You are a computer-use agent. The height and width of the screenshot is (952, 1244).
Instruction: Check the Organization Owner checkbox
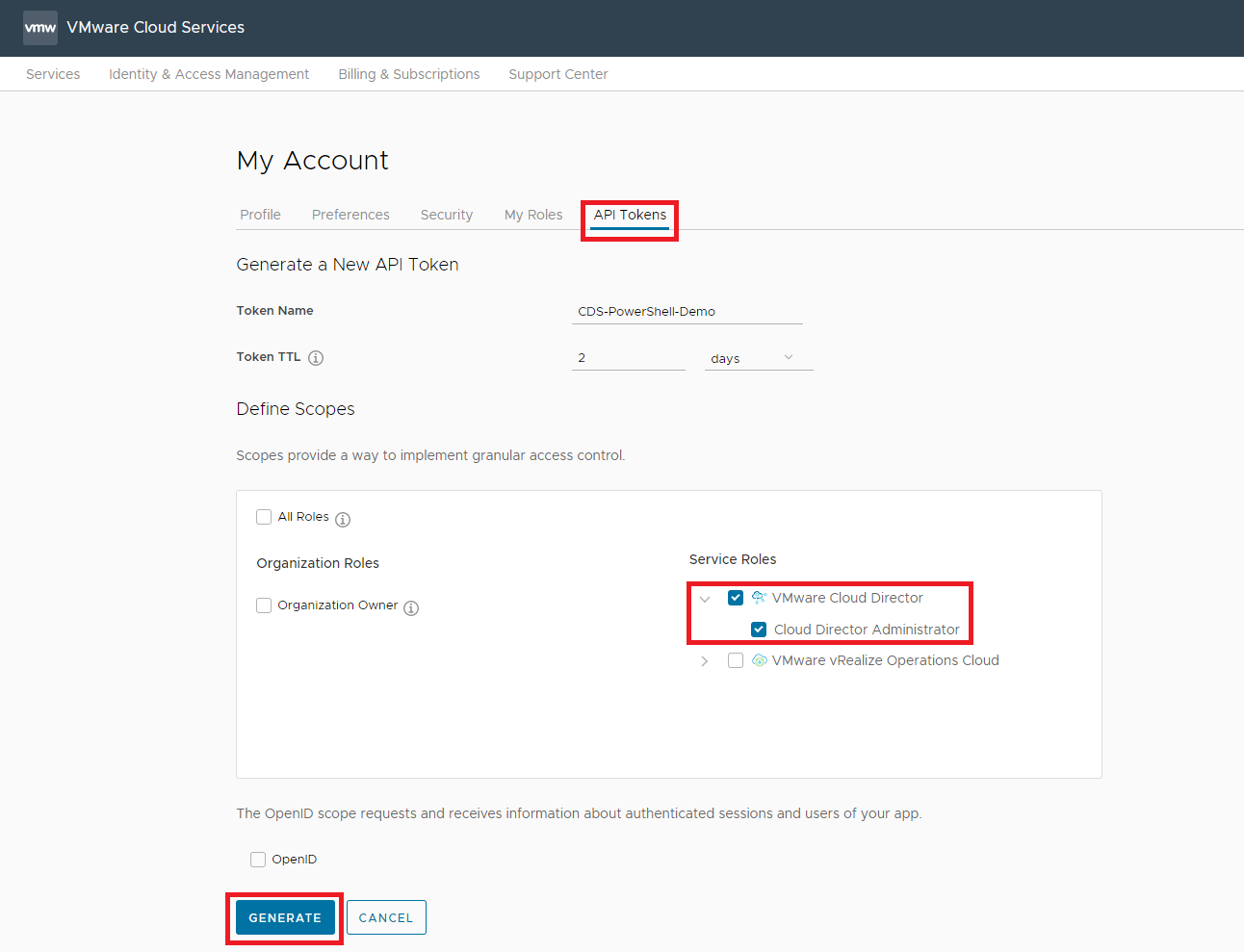[264, 605]
